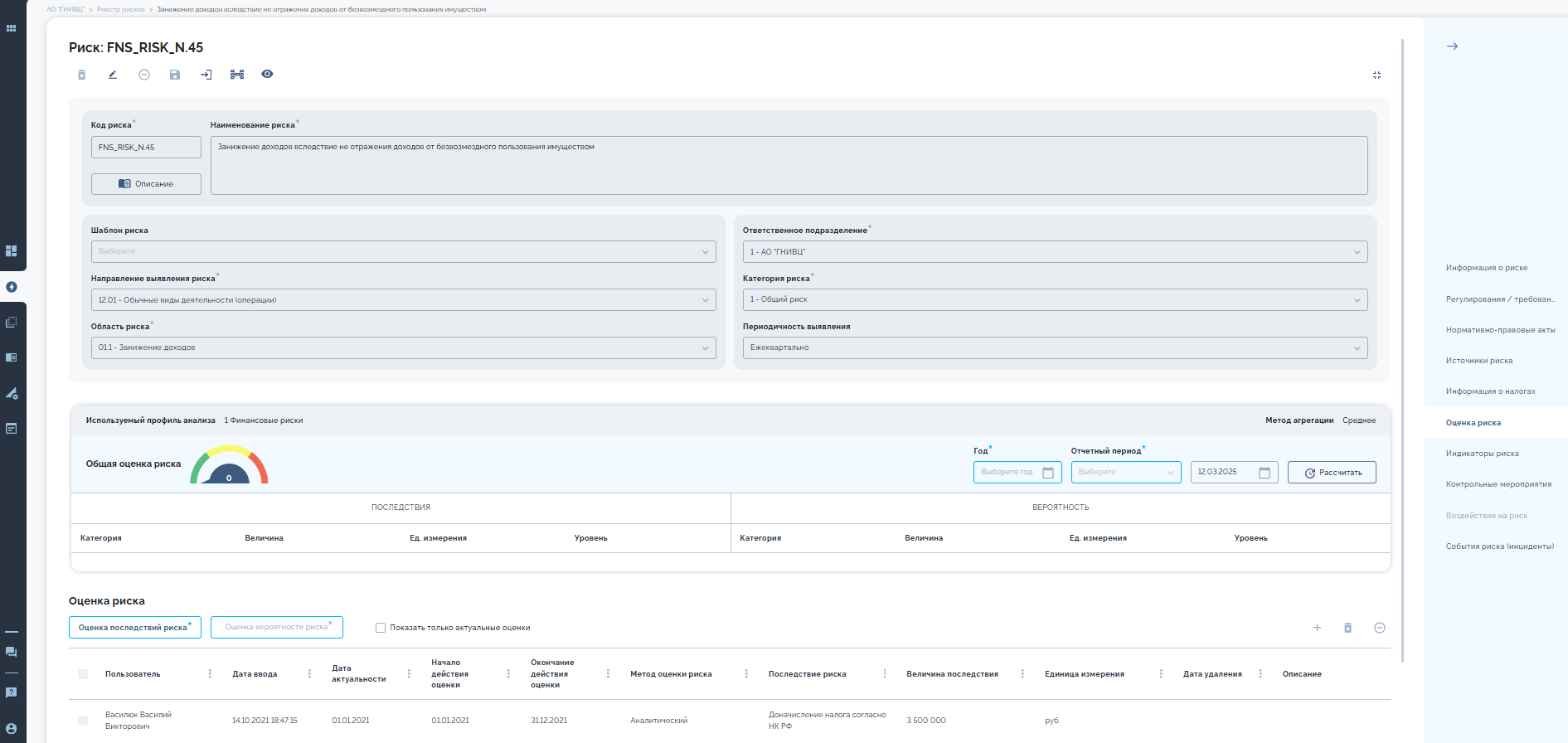The height and width of the screenshot is (743, 1568).
Task: Click the overall risk gauge indicator
Action: click(229, 464)
